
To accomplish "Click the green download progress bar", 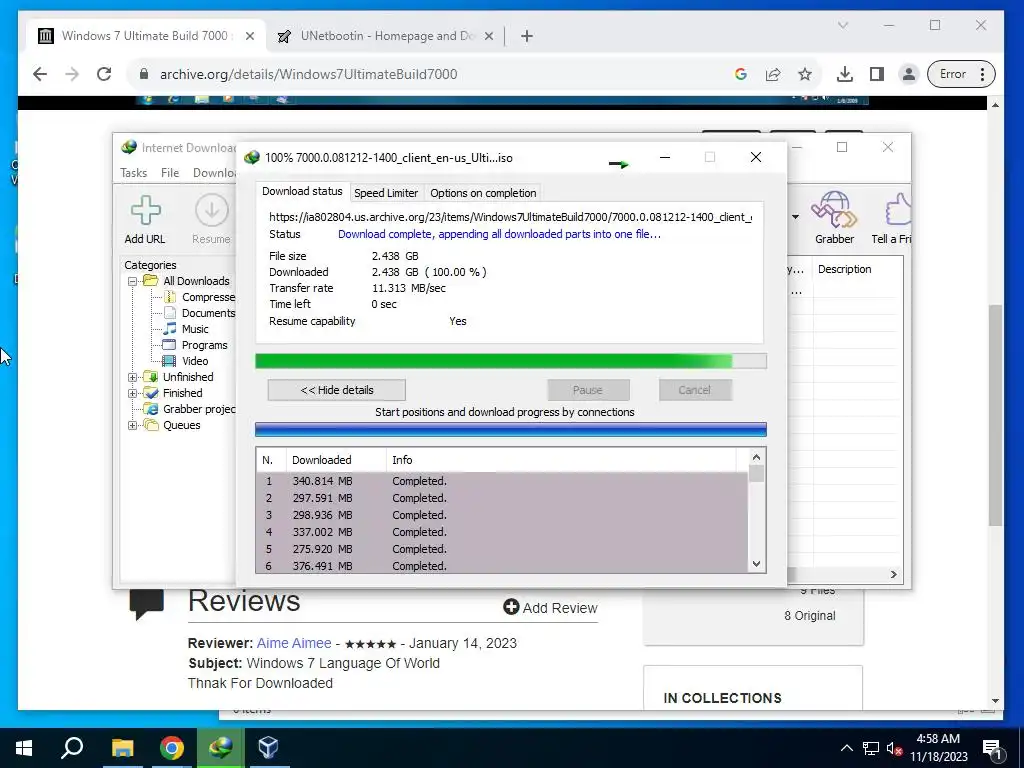I will point(511,361).
